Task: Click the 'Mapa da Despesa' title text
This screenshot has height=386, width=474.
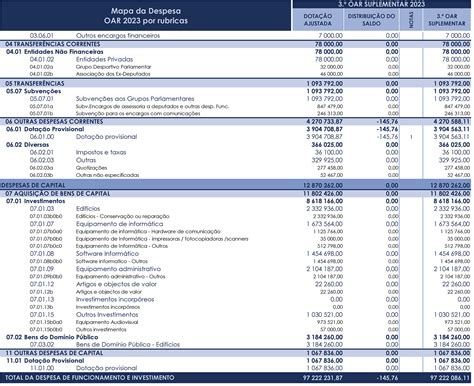Action: click(x=146, y=11)
